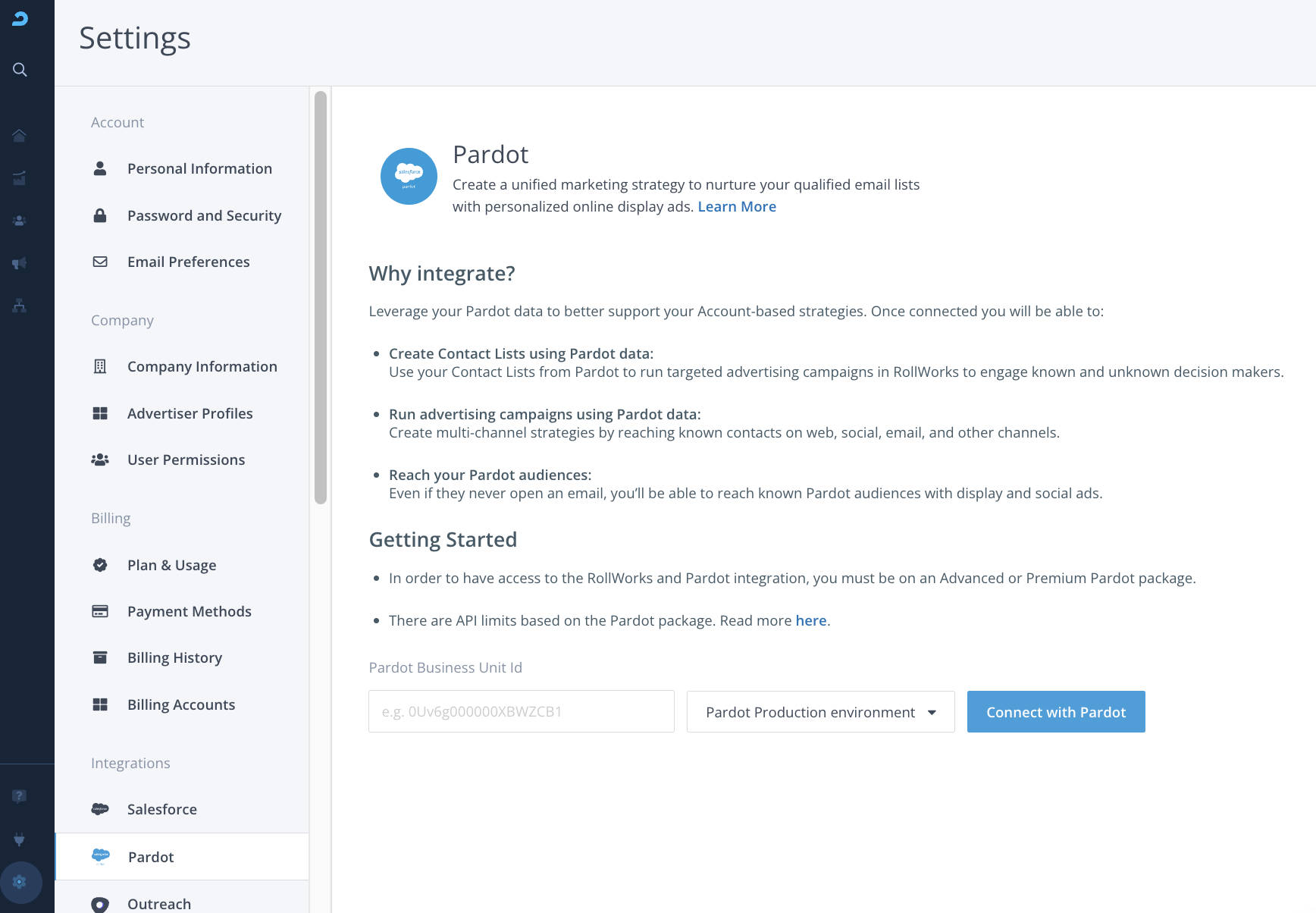Expand the Pardot Production environment dropdown

click(820, 712)
